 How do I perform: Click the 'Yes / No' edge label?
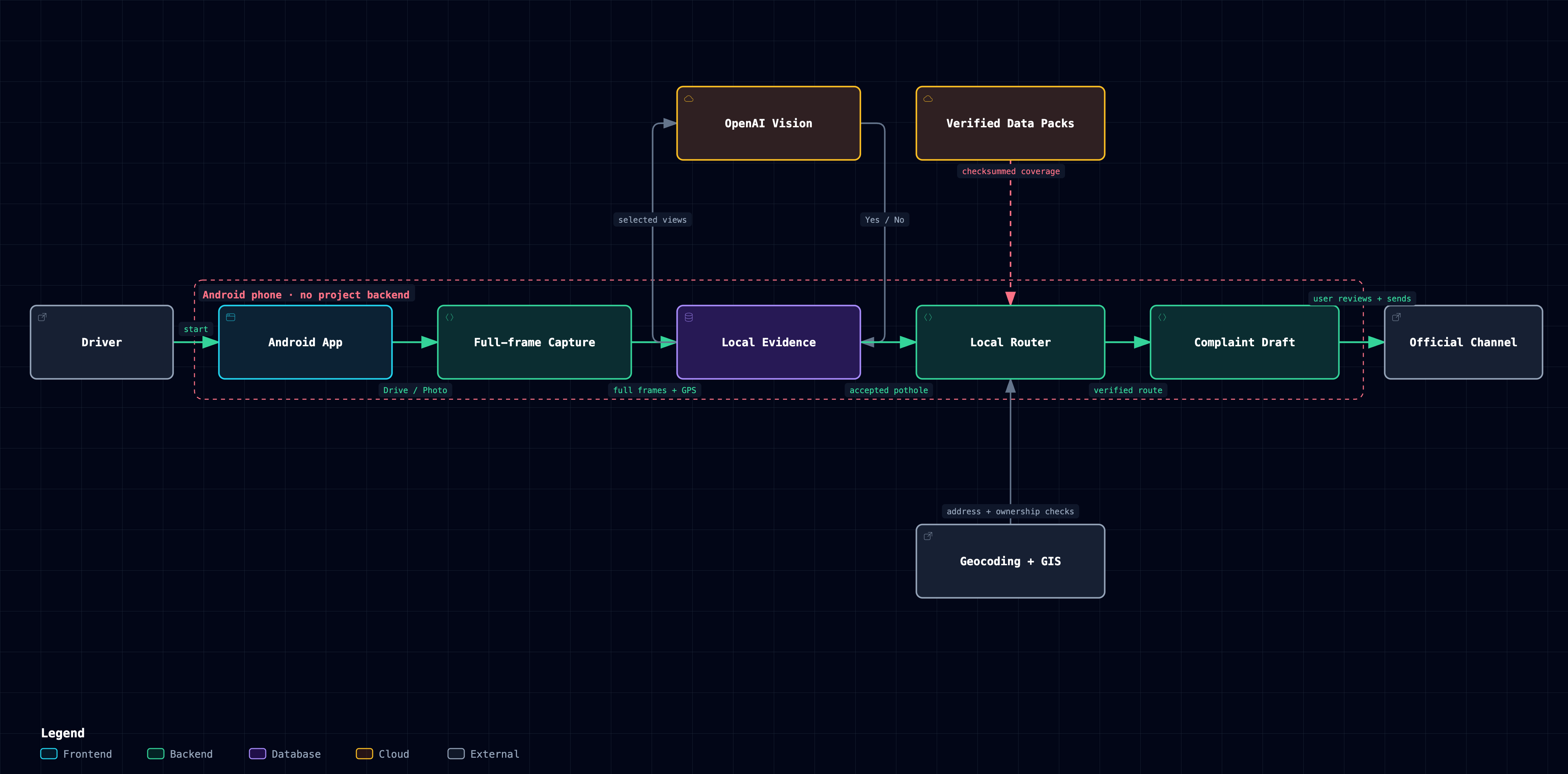tap(884, 220)
